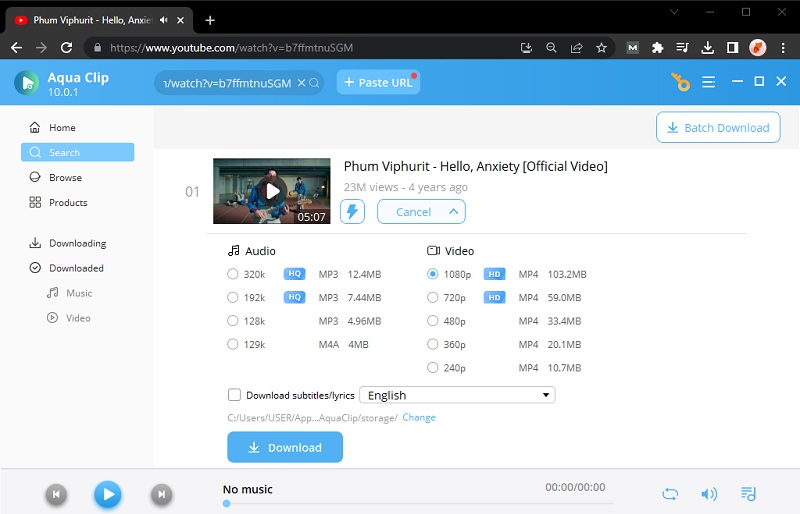Image resolution: width=800 pixels, height=514 pixels.
Task: Open the browser extensions puzzle icon
Action: 658,48
